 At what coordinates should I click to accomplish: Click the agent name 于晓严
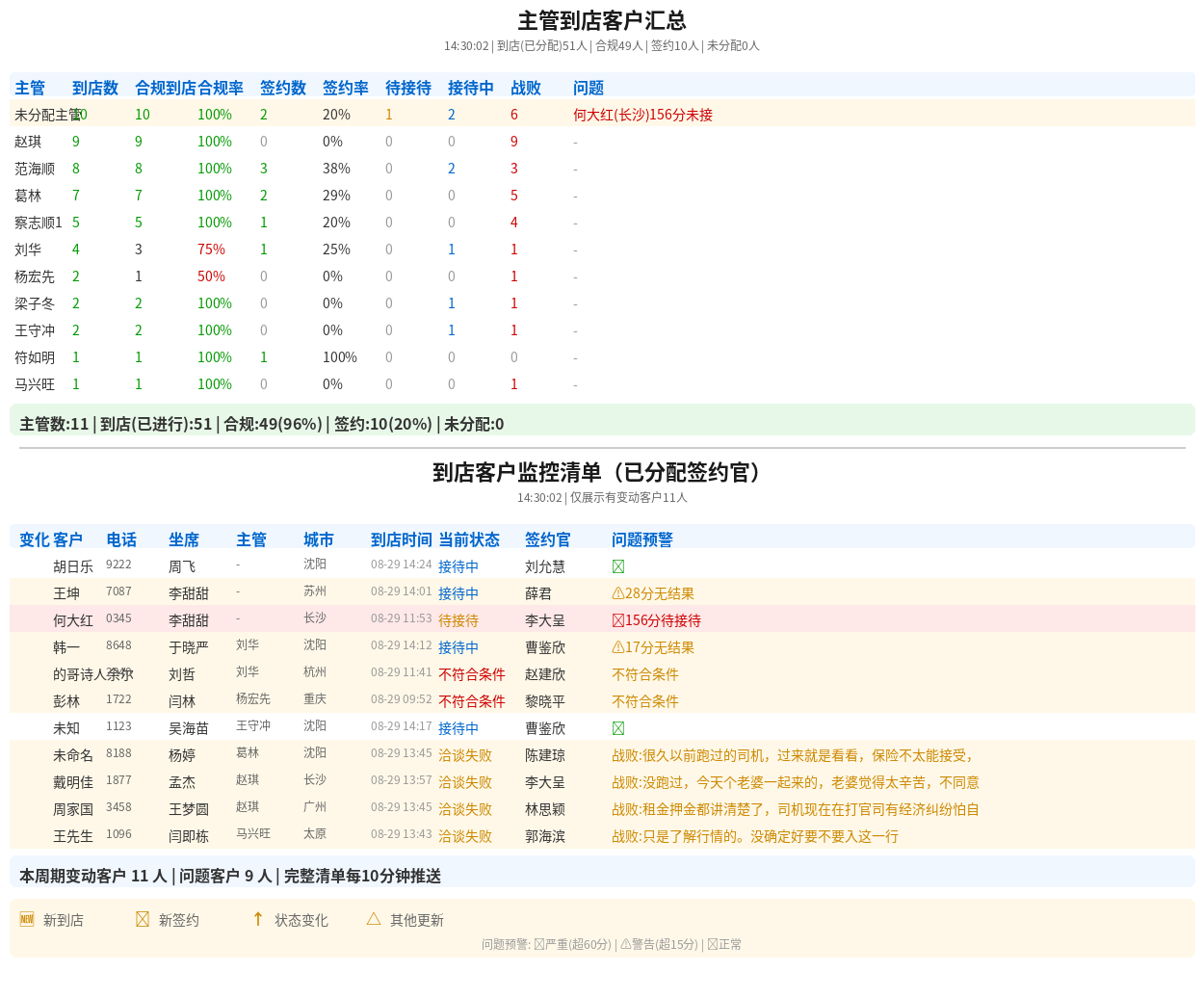point(189,647)
